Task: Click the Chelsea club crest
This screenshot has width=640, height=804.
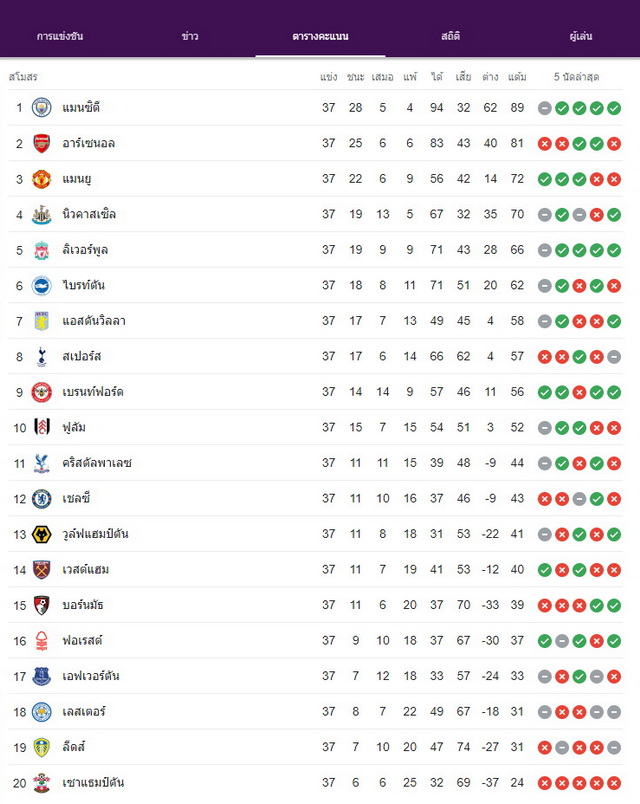Action: click(42, 498)
